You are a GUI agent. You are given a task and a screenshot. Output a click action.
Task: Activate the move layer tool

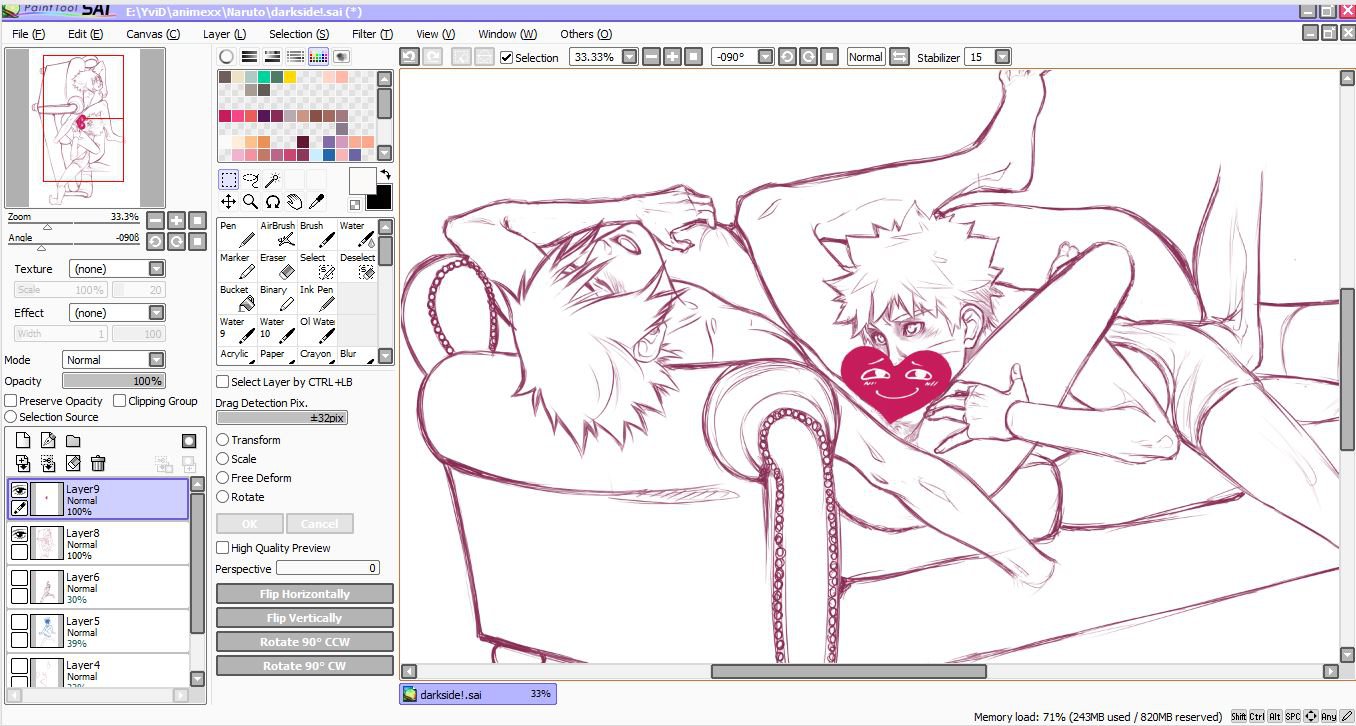coord(229,202)
